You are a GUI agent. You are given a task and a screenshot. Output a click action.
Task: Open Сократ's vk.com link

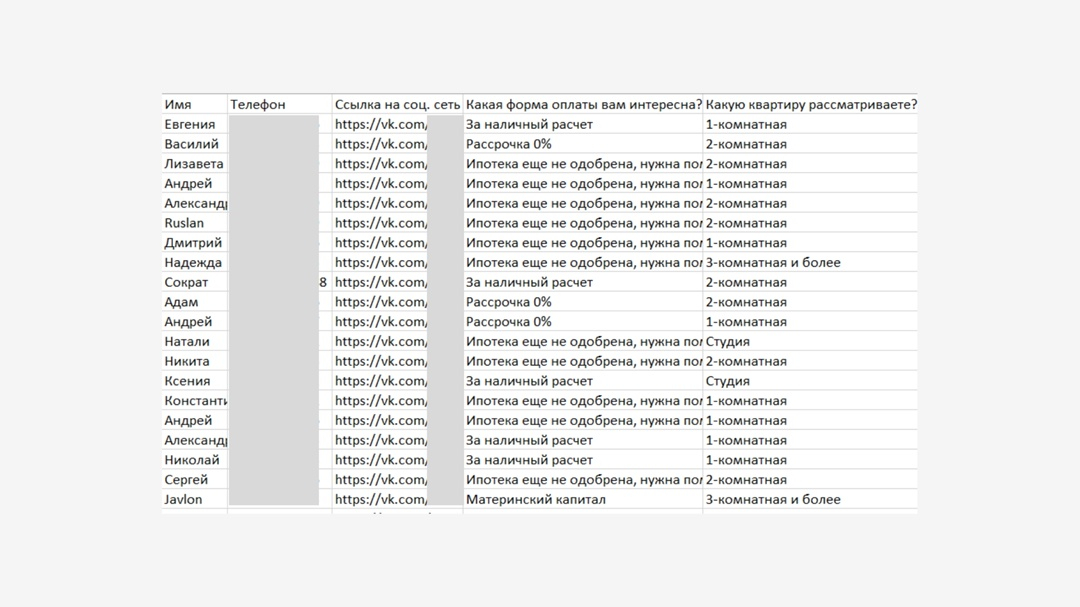pyautogui.click(x=381, y=282)
